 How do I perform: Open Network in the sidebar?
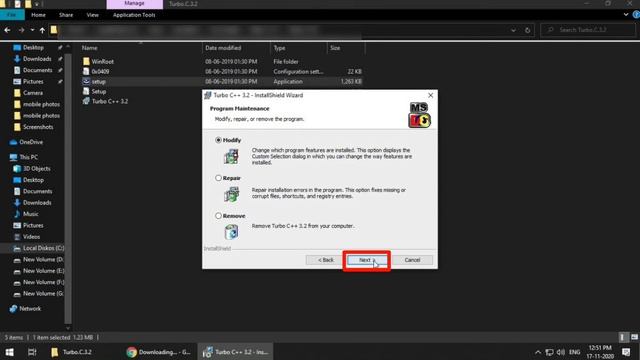tap(30, 309)
